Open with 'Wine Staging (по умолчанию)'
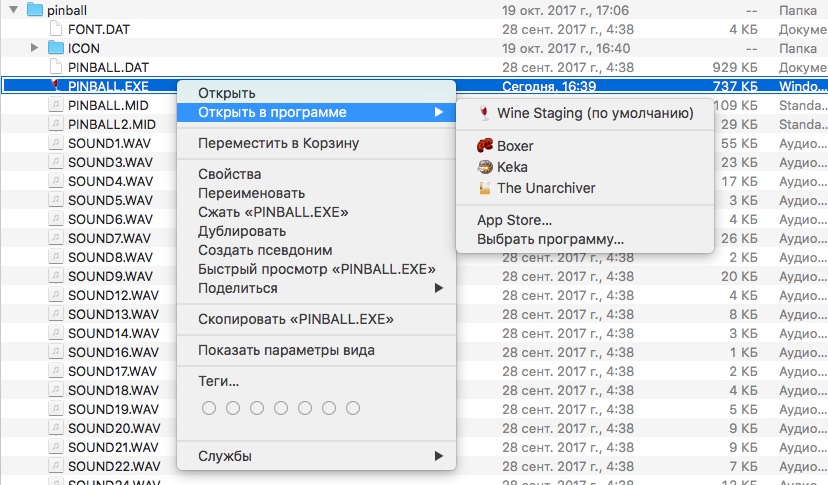828x485 pixels. [585, 113]
